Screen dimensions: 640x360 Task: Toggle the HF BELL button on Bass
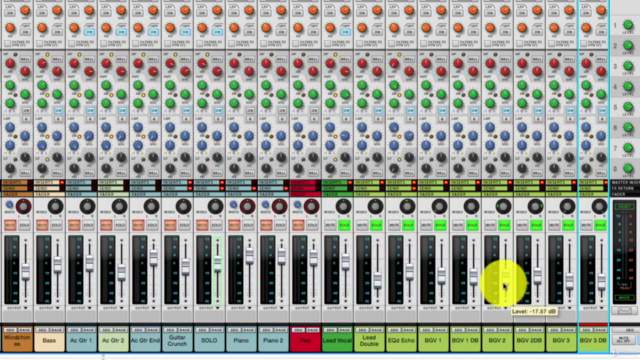58,59
